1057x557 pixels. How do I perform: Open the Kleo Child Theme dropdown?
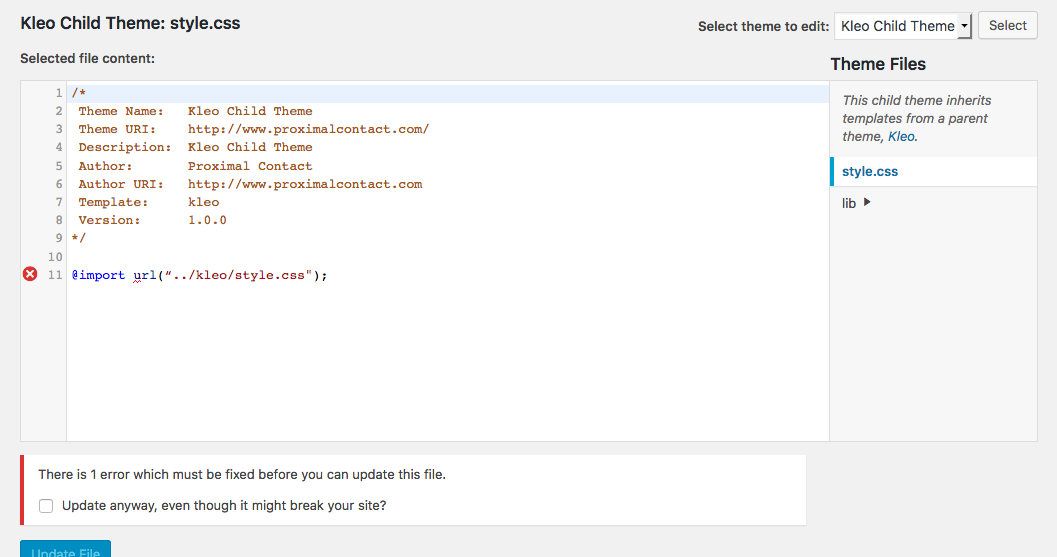[x=903, y=26]
